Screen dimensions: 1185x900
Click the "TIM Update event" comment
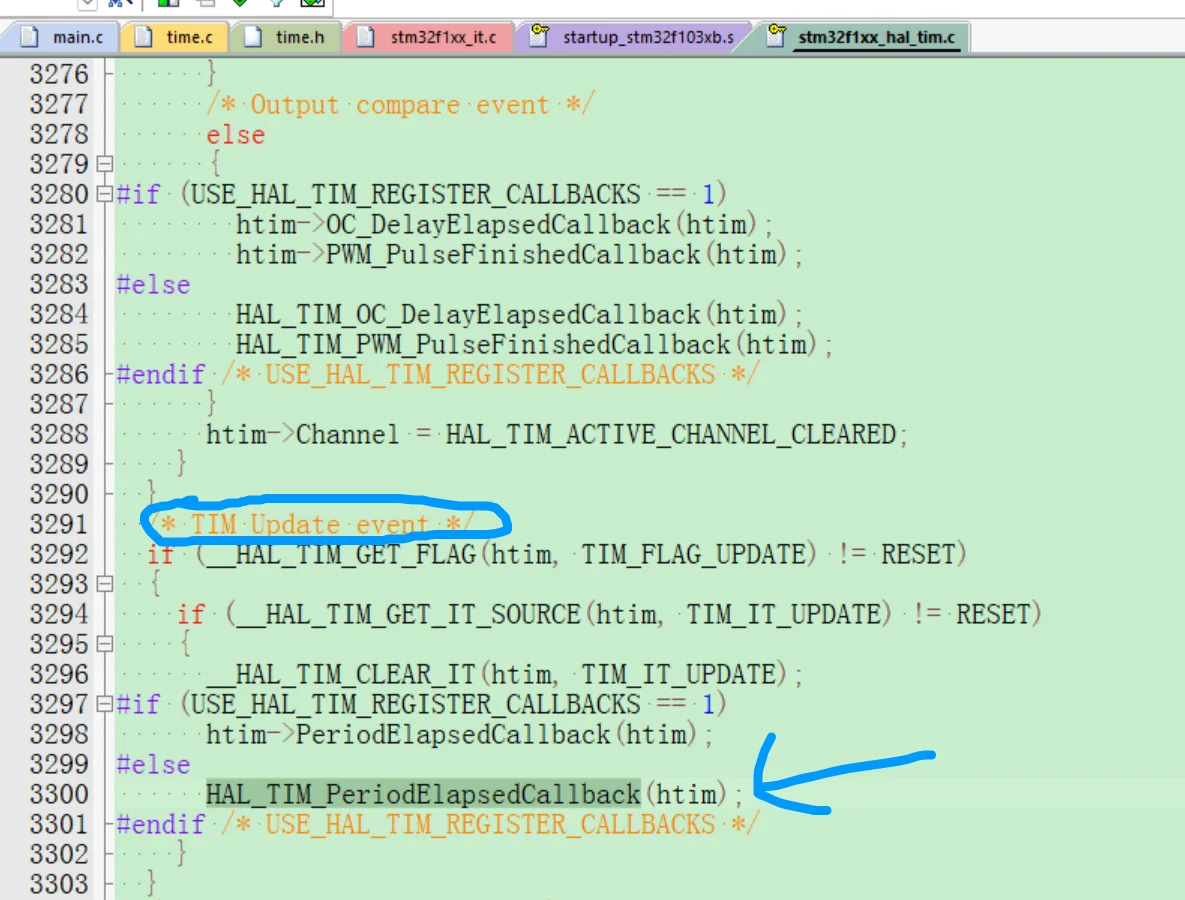tap(311, 524)
